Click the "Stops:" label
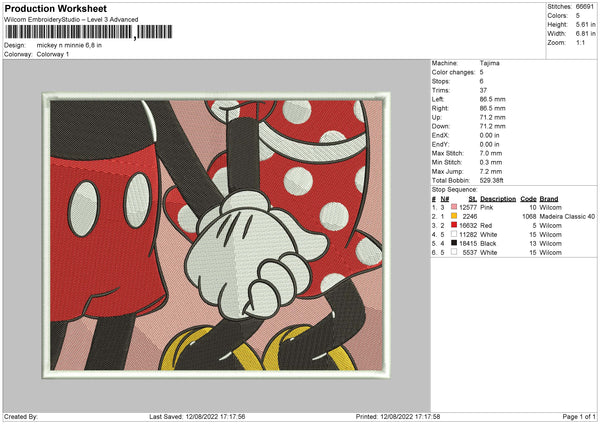 [441, 81]
